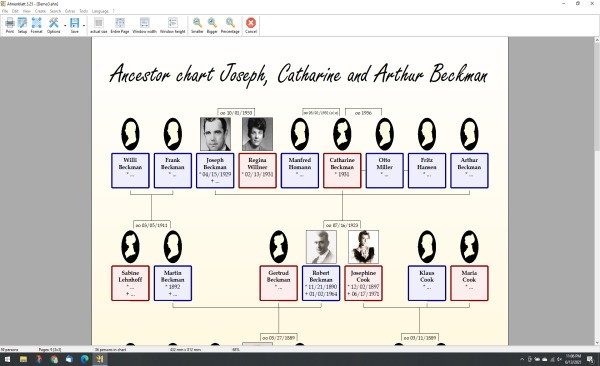Zoom out with the Smaller magnifier

pos(197,25)
